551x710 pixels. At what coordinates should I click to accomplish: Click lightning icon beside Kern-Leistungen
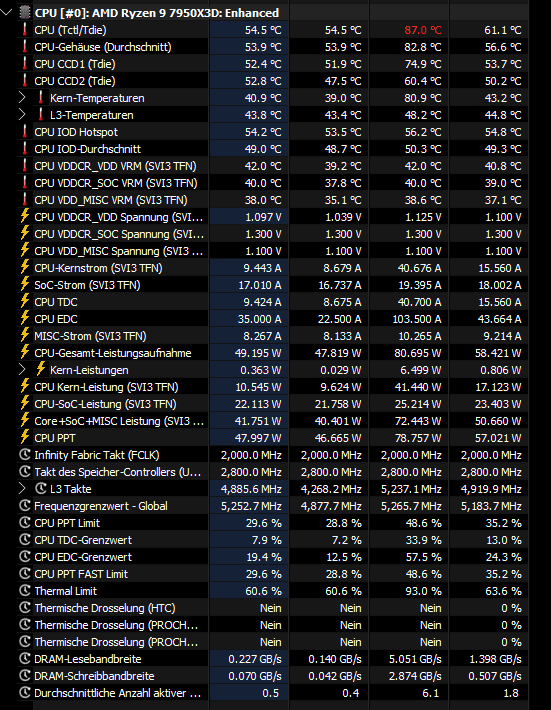41,369
